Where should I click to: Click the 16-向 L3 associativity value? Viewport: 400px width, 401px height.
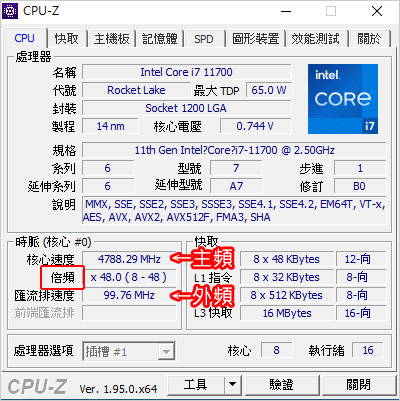361,313
